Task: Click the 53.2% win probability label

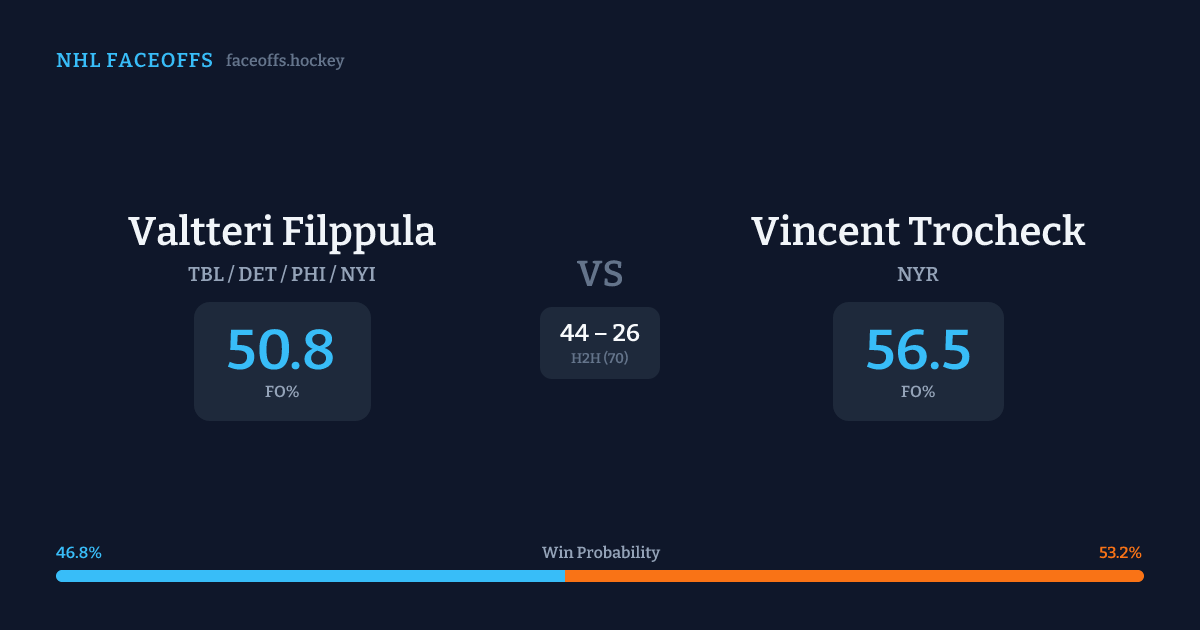Action: 1120,552
